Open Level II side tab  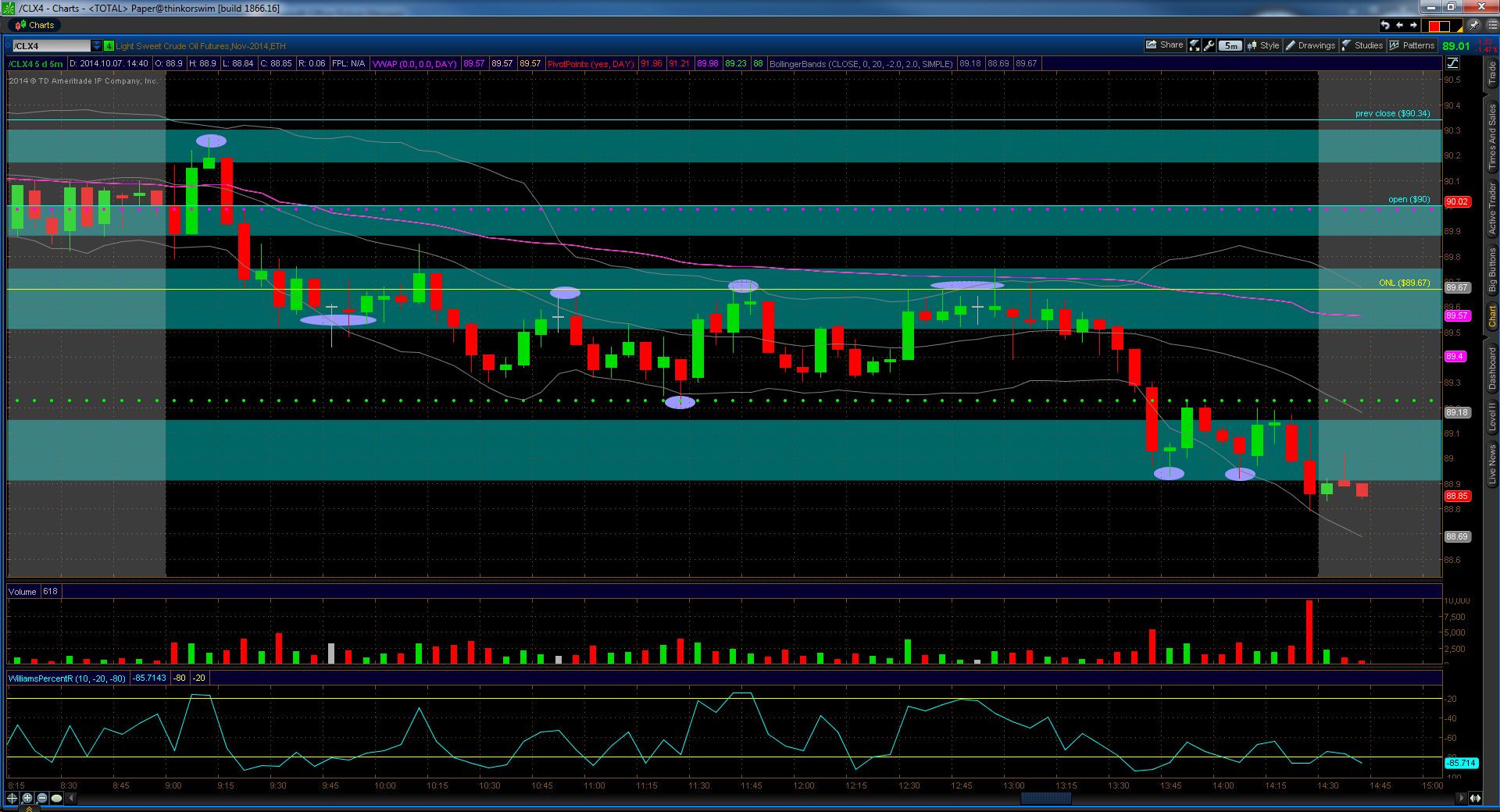pyautogui.click(x=1491, y=418)
